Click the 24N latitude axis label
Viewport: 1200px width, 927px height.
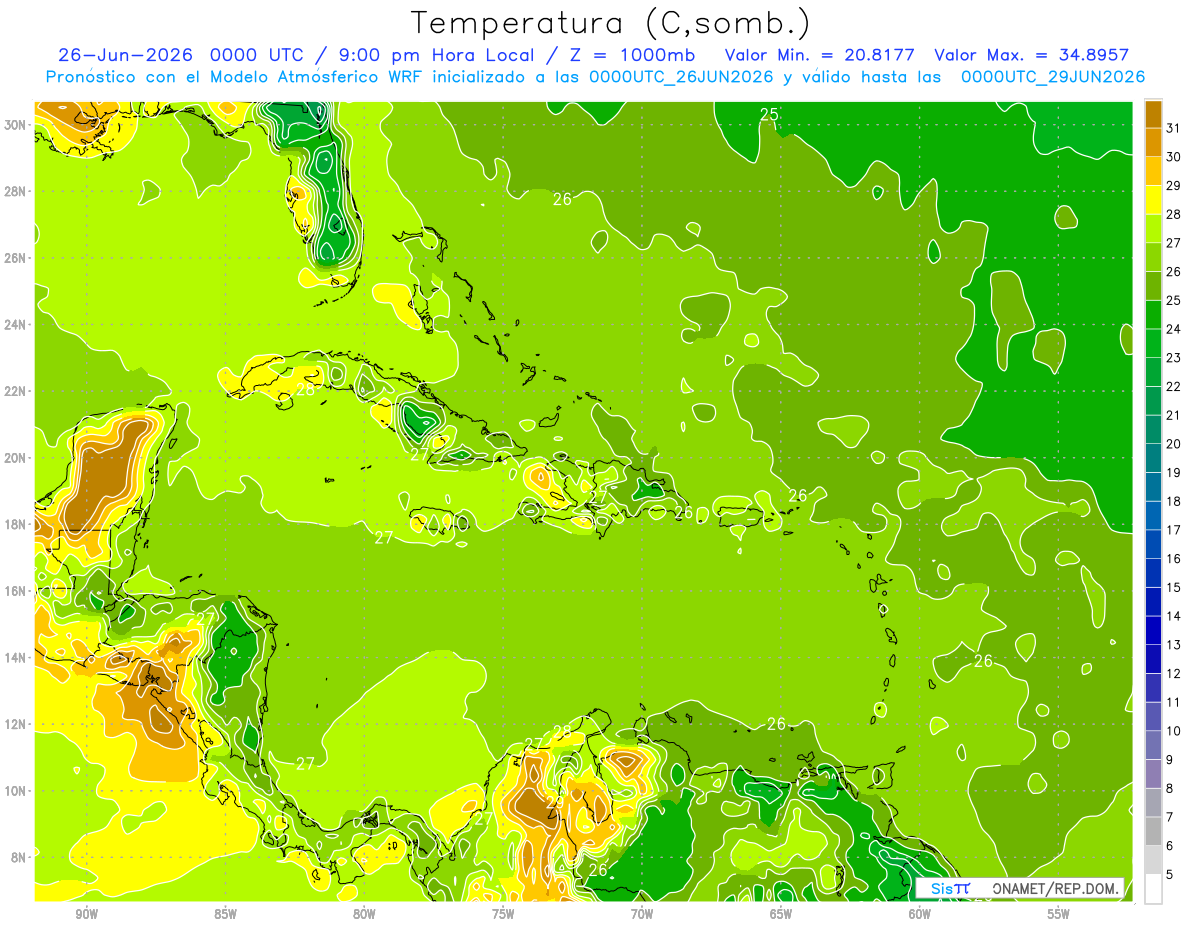coord(15,324)
